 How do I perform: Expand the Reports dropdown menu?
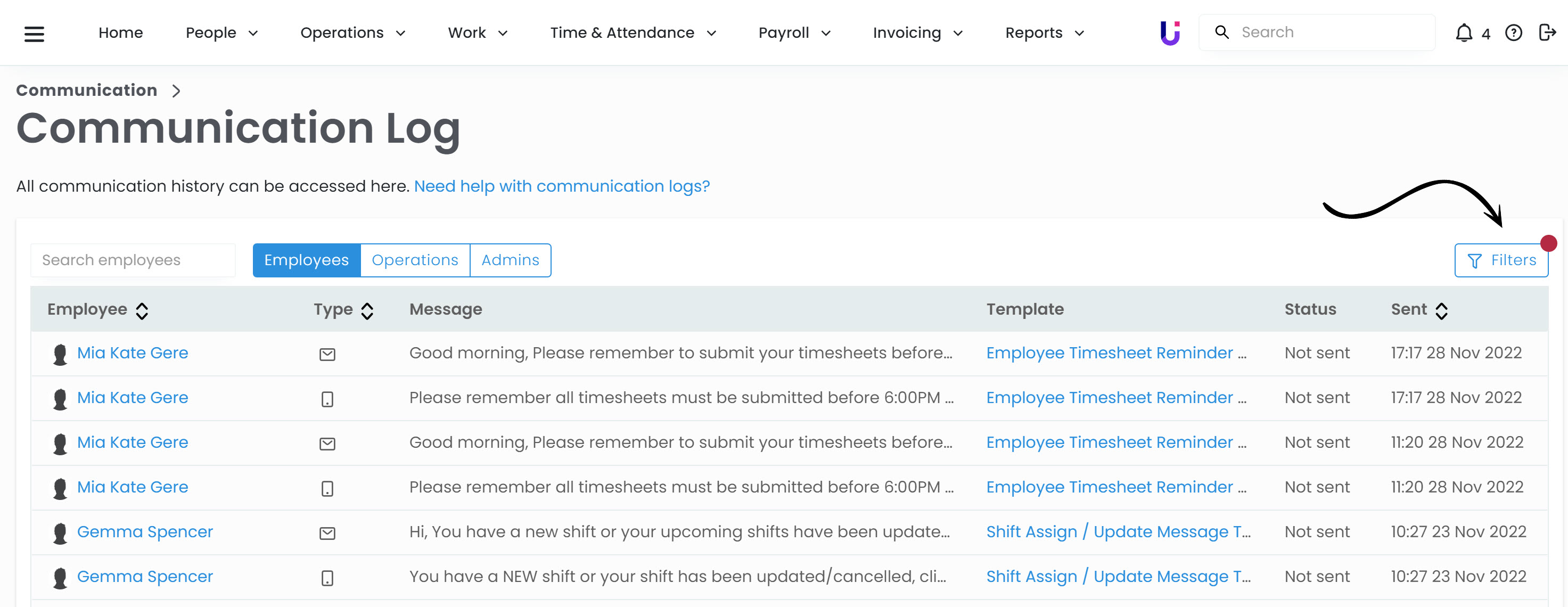coord(1044,33)
